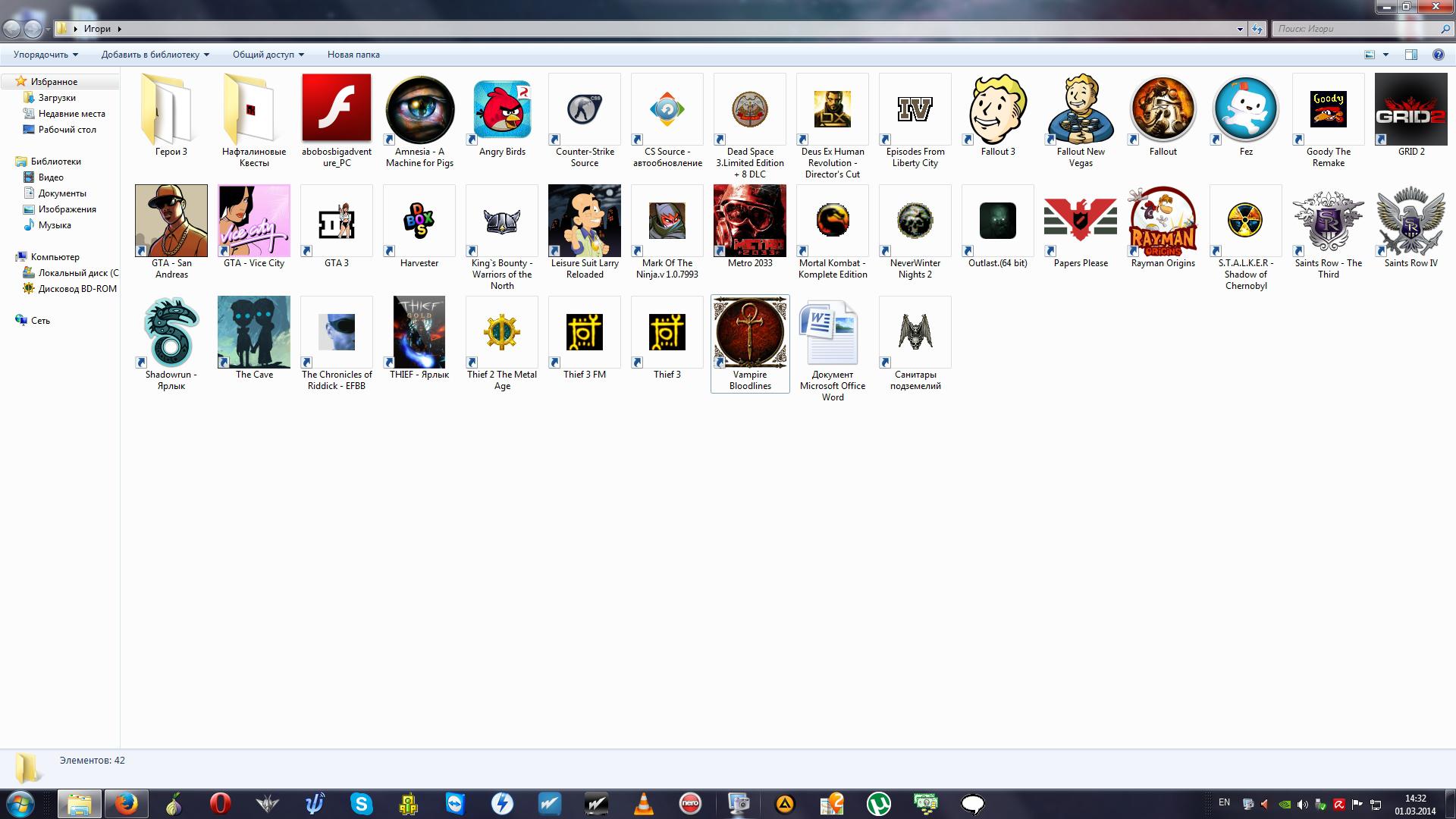Open the Добавить в библиотеку menu
The height and width of the screenshot is (819, 1456).
(155, 55)
